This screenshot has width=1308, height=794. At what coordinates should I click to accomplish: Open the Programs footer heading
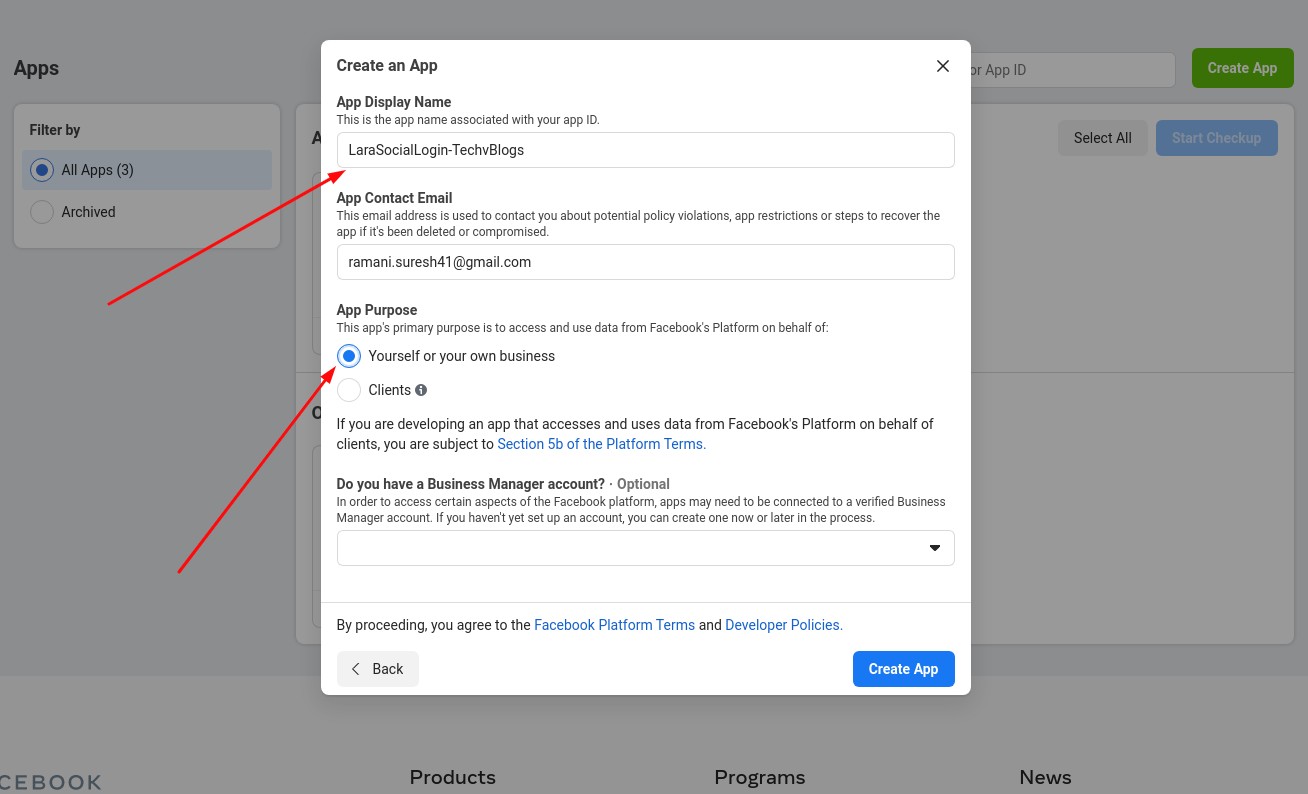click(760, 777)
